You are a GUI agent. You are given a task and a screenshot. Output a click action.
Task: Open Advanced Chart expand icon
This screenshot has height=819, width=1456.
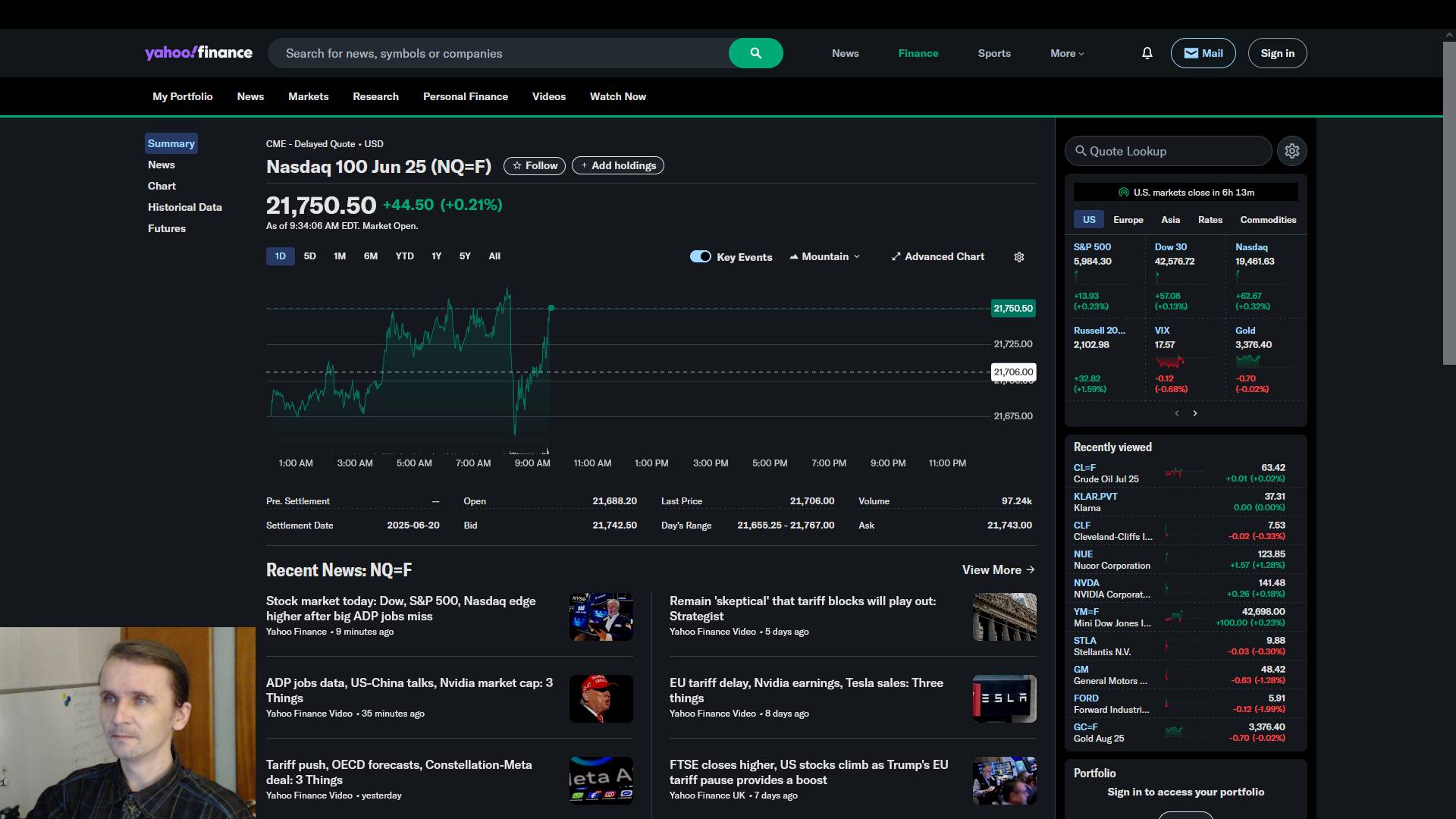896,257
